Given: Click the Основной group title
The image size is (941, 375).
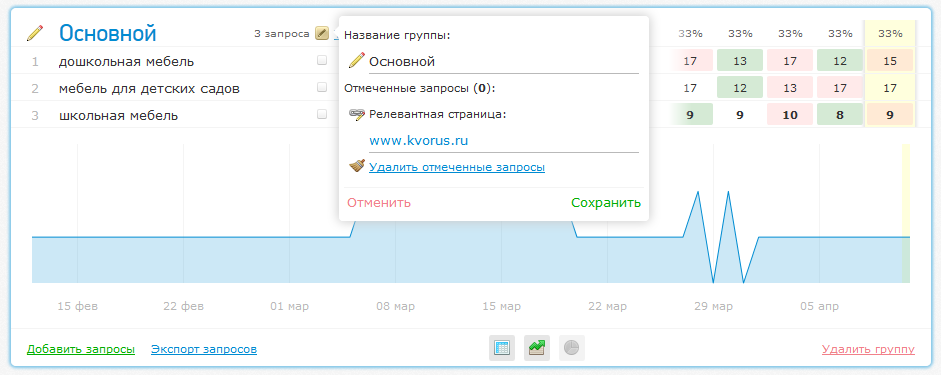Looking at the screenshot, I should click(107, 34).
